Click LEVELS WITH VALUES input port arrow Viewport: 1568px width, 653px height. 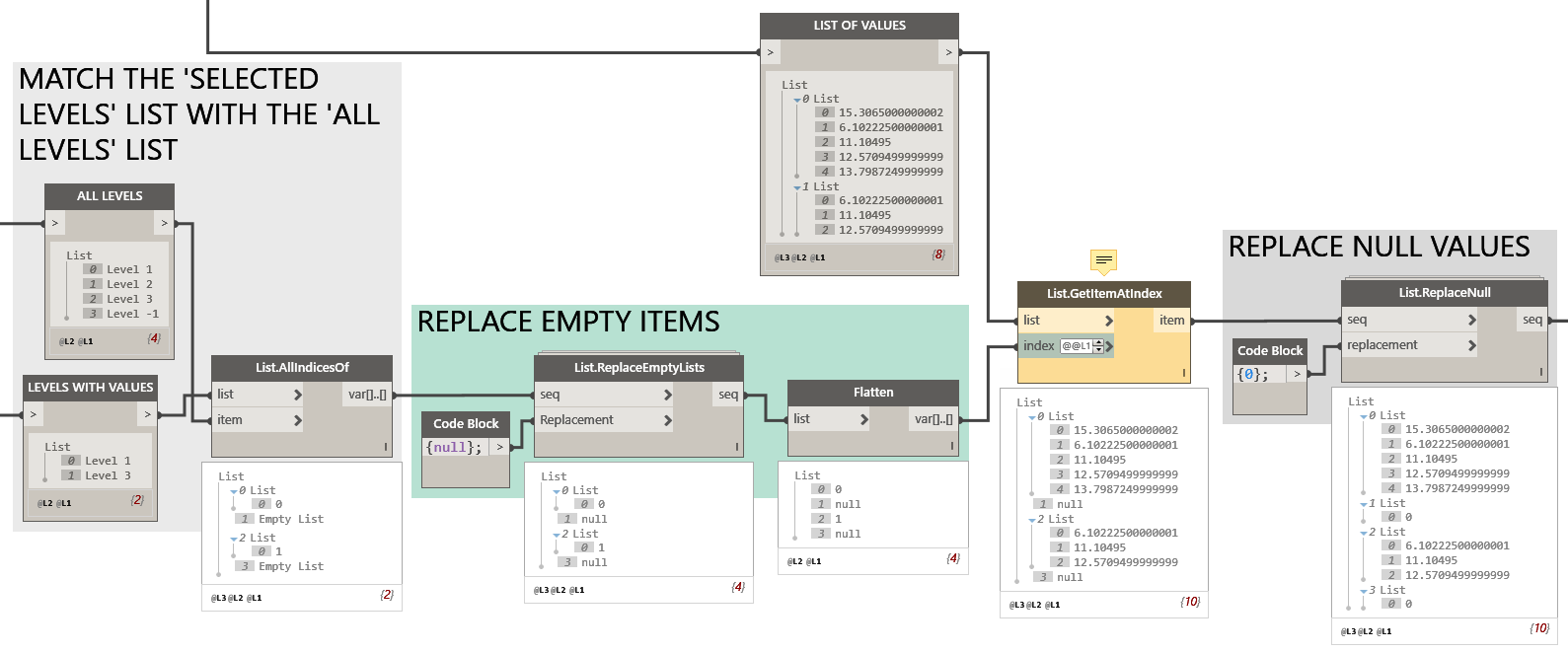point(34,414)
